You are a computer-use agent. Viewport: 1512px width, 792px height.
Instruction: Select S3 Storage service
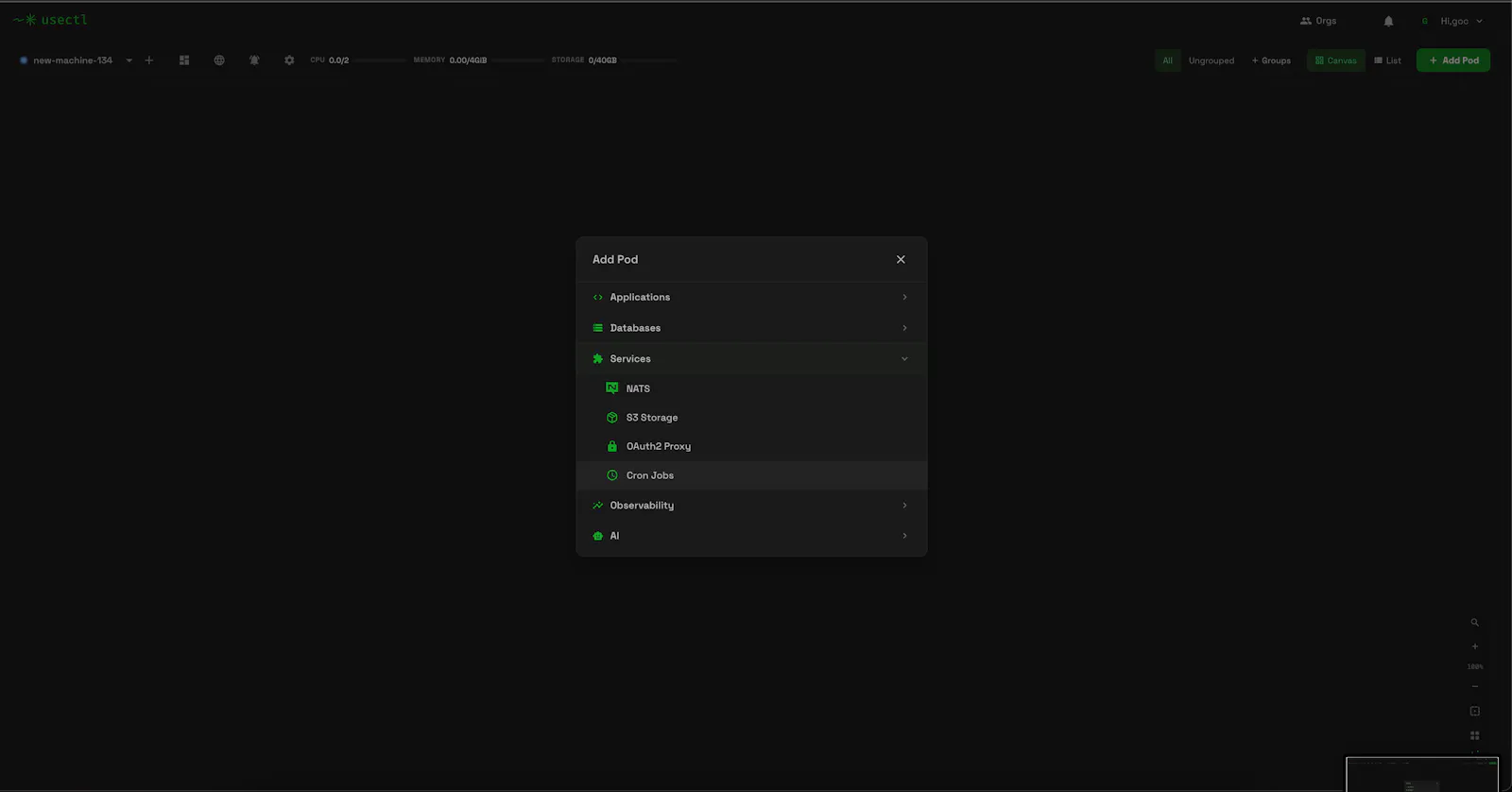click(751, 418)
